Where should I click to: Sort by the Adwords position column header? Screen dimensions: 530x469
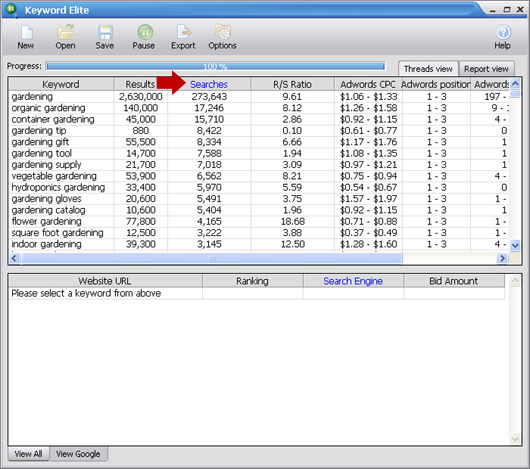436,84
